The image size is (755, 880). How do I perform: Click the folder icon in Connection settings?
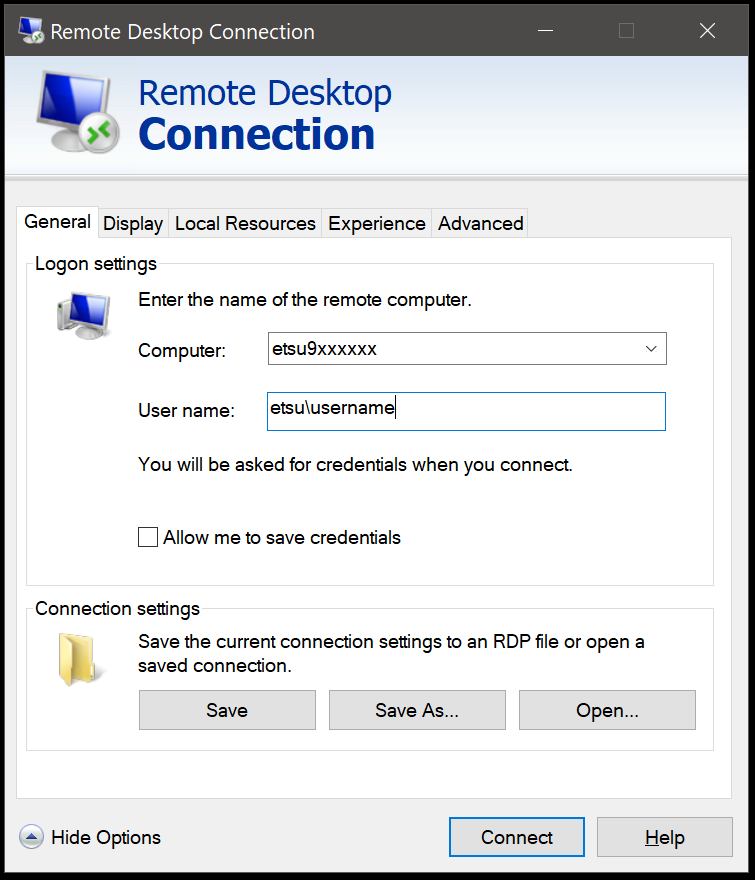[75, 659]
